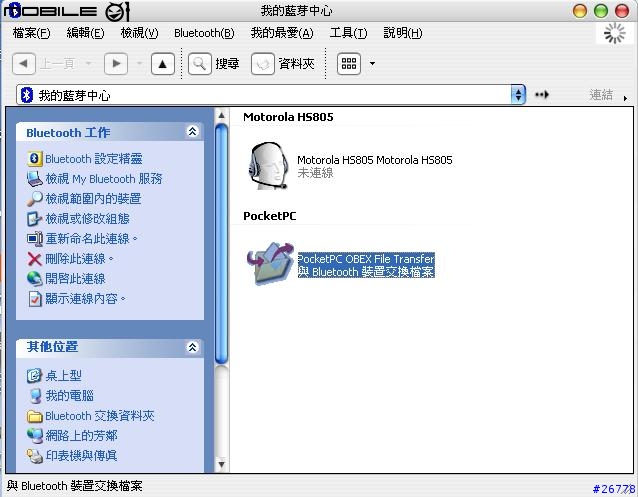The height and width of the screenshot is (497, 638).
Task: Select PocketPC OBEX File Transfer label
Action: click(366, 259)
